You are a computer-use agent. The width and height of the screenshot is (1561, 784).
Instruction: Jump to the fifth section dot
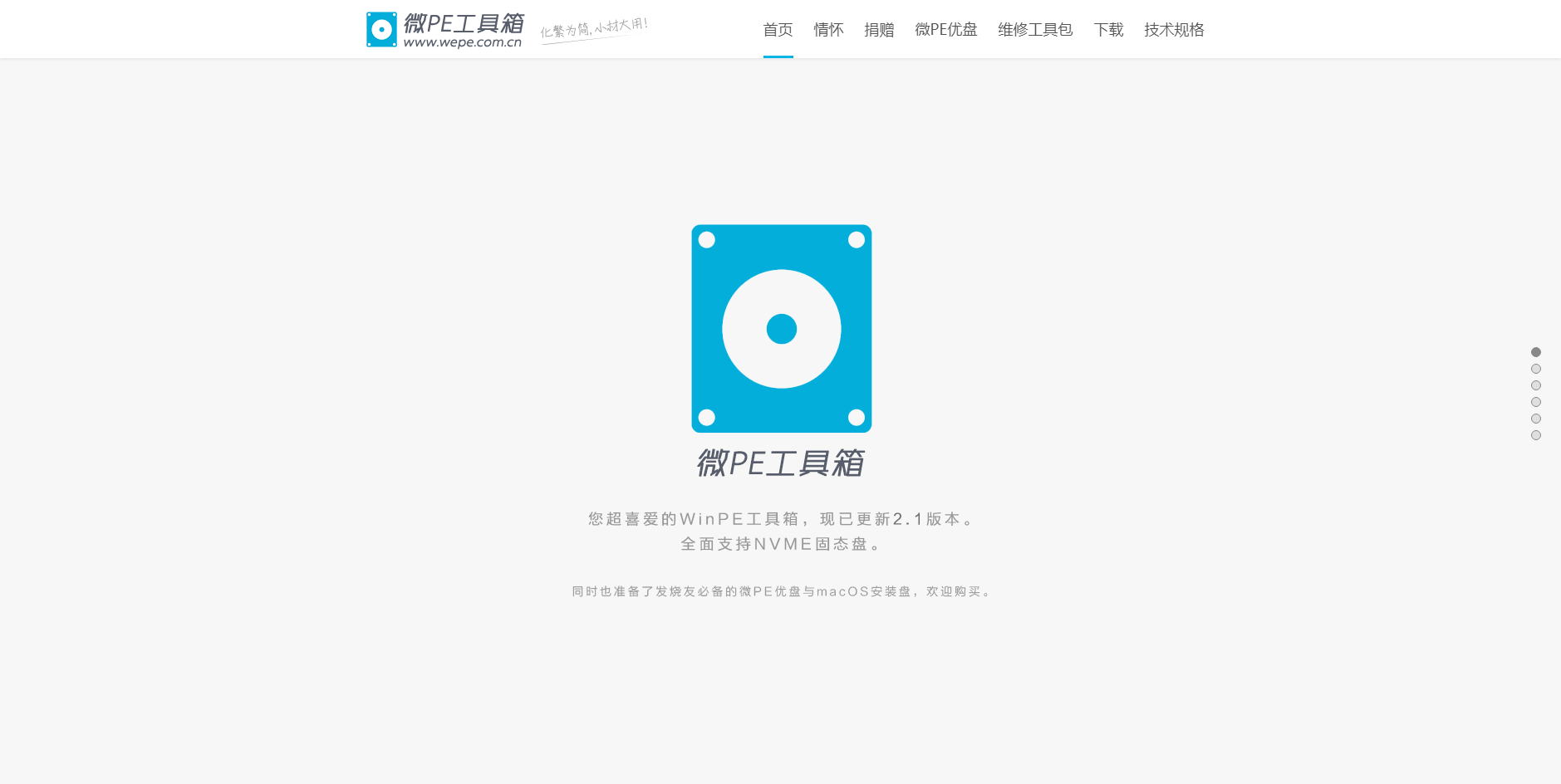(1536, 419)
